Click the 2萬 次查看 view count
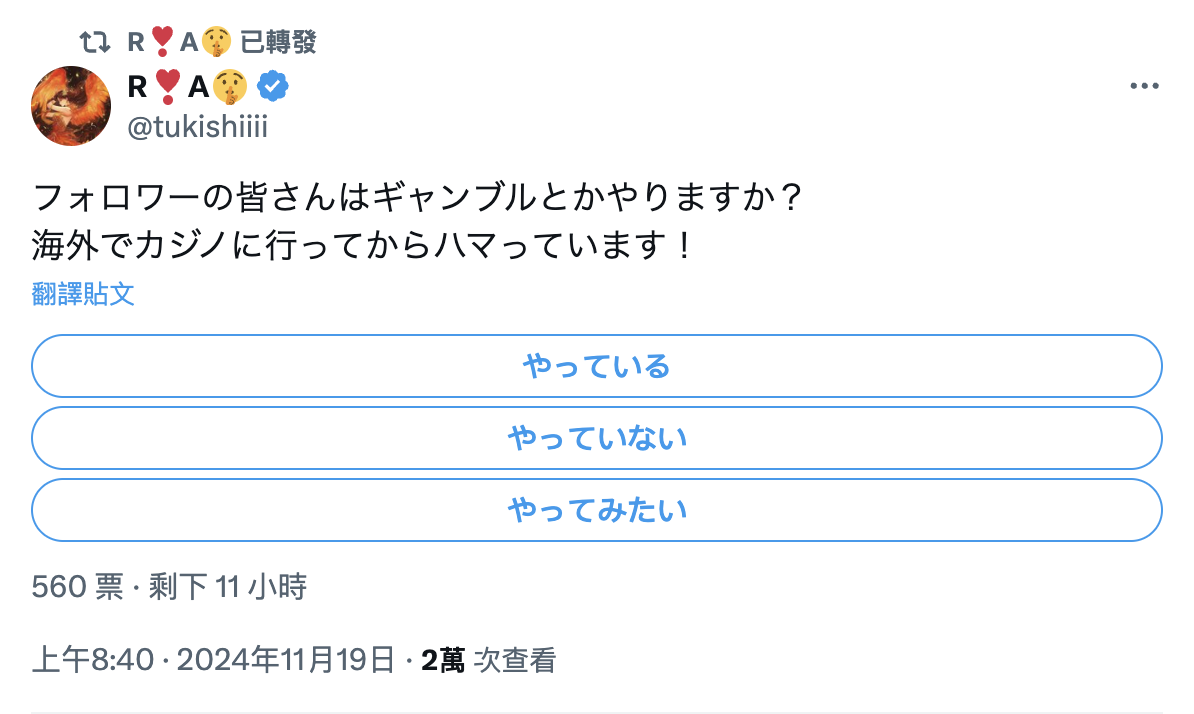 tap(488, 660)
